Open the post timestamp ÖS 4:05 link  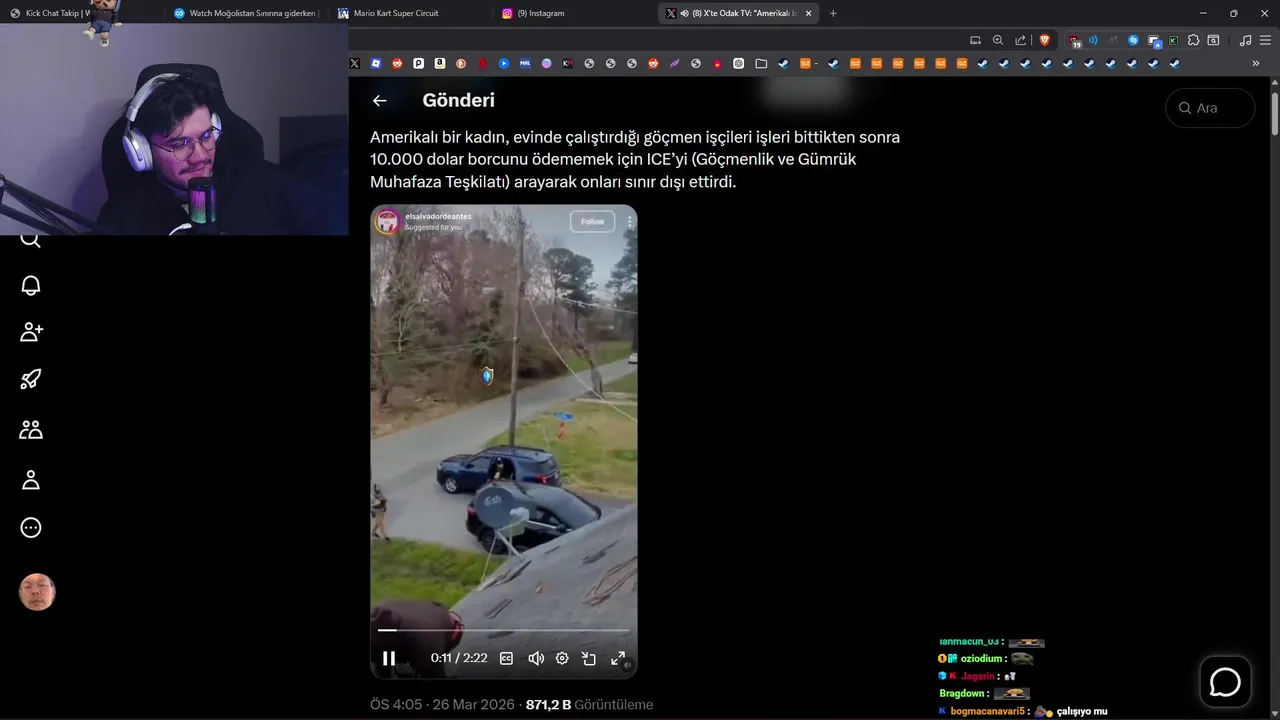click(x=442, y=705)
